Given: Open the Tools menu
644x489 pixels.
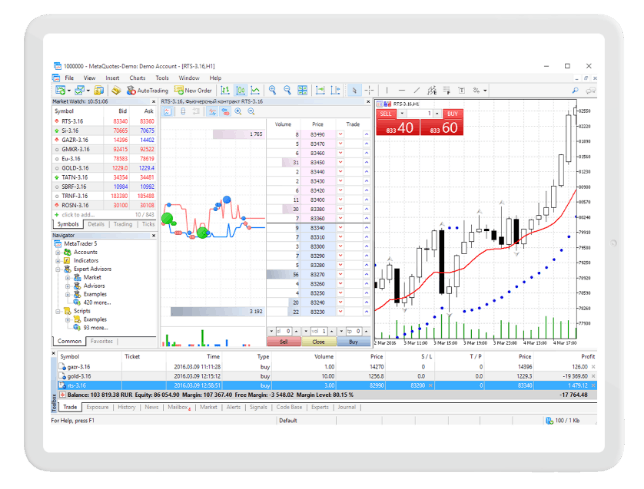Looking at the screenshot, I should [162, 78].
